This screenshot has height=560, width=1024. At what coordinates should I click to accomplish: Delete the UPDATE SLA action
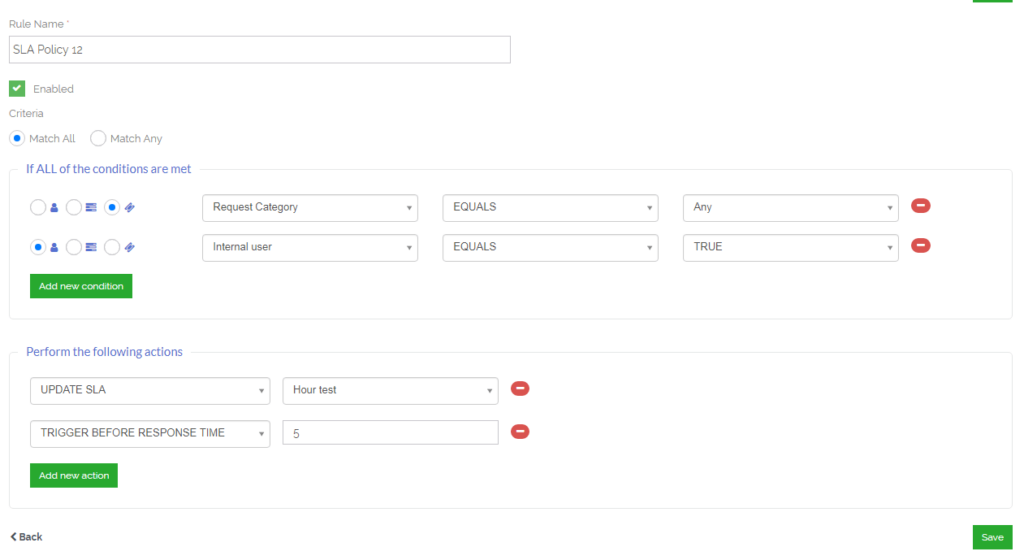point(520,389)
